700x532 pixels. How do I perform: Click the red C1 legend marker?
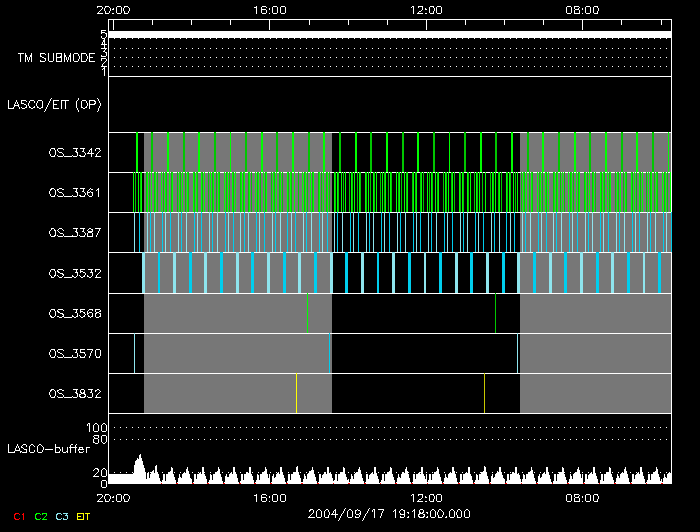(x=19, y=516)
